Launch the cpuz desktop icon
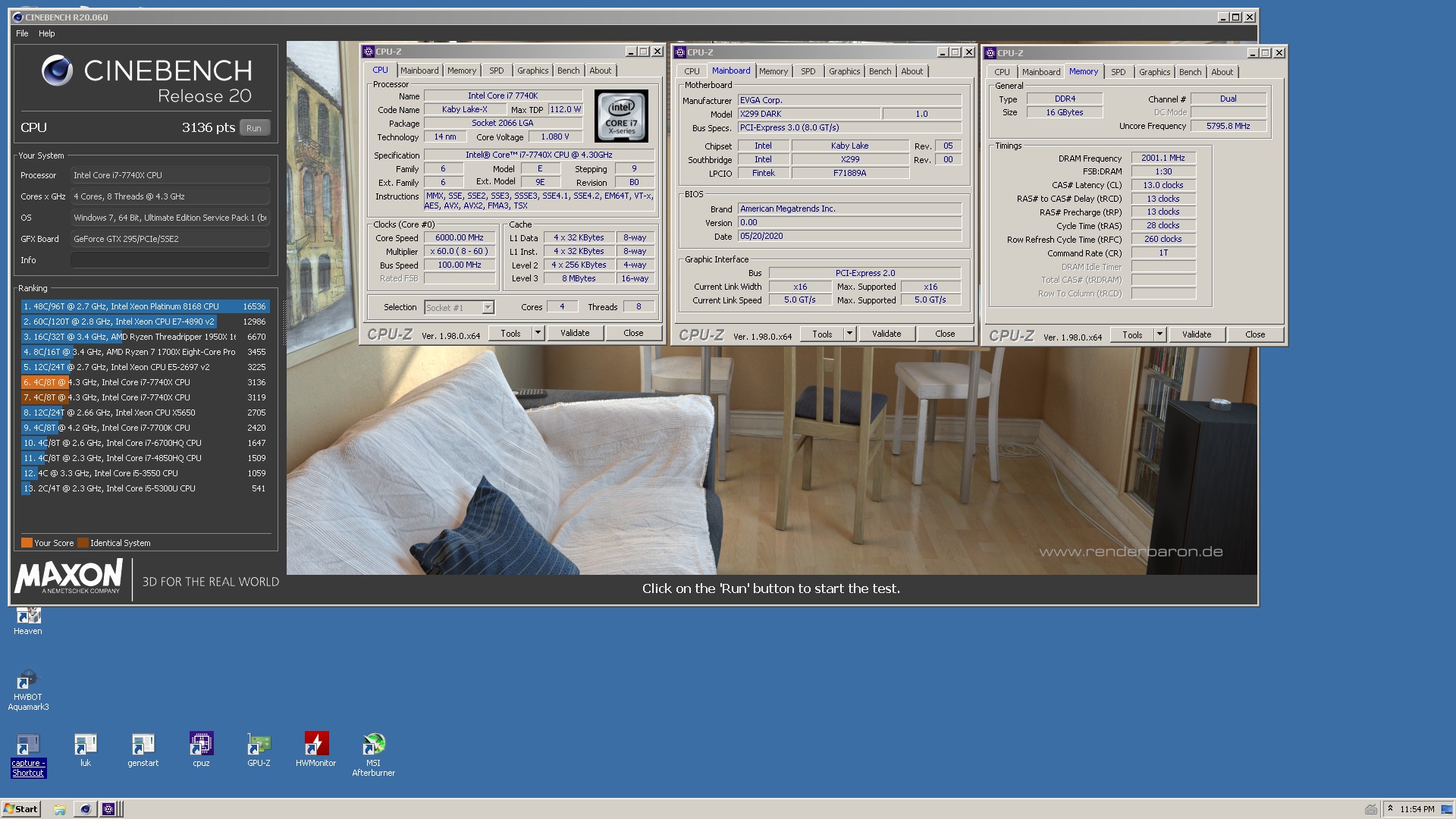 tap(201, 751)
